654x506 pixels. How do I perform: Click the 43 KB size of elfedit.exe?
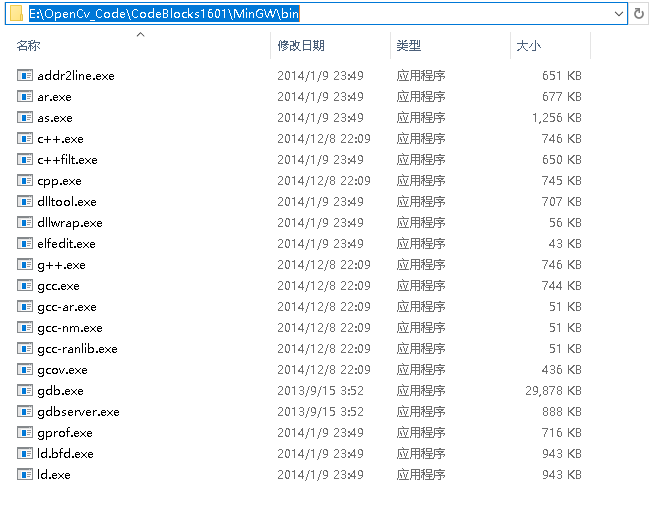[565, 244]
